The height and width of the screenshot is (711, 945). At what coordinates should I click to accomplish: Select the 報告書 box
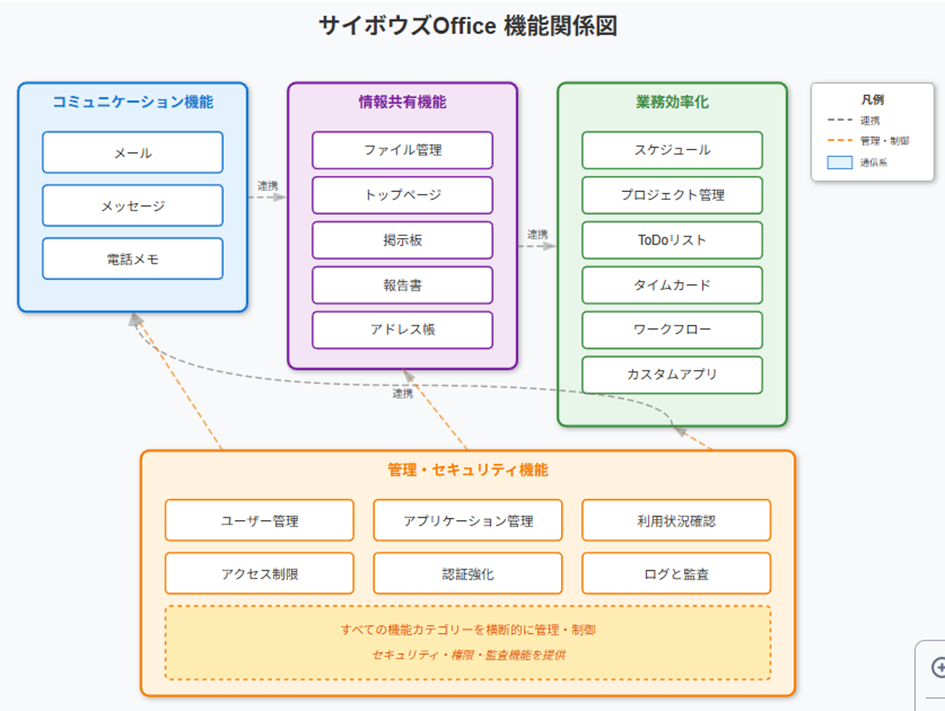(402, 285)
